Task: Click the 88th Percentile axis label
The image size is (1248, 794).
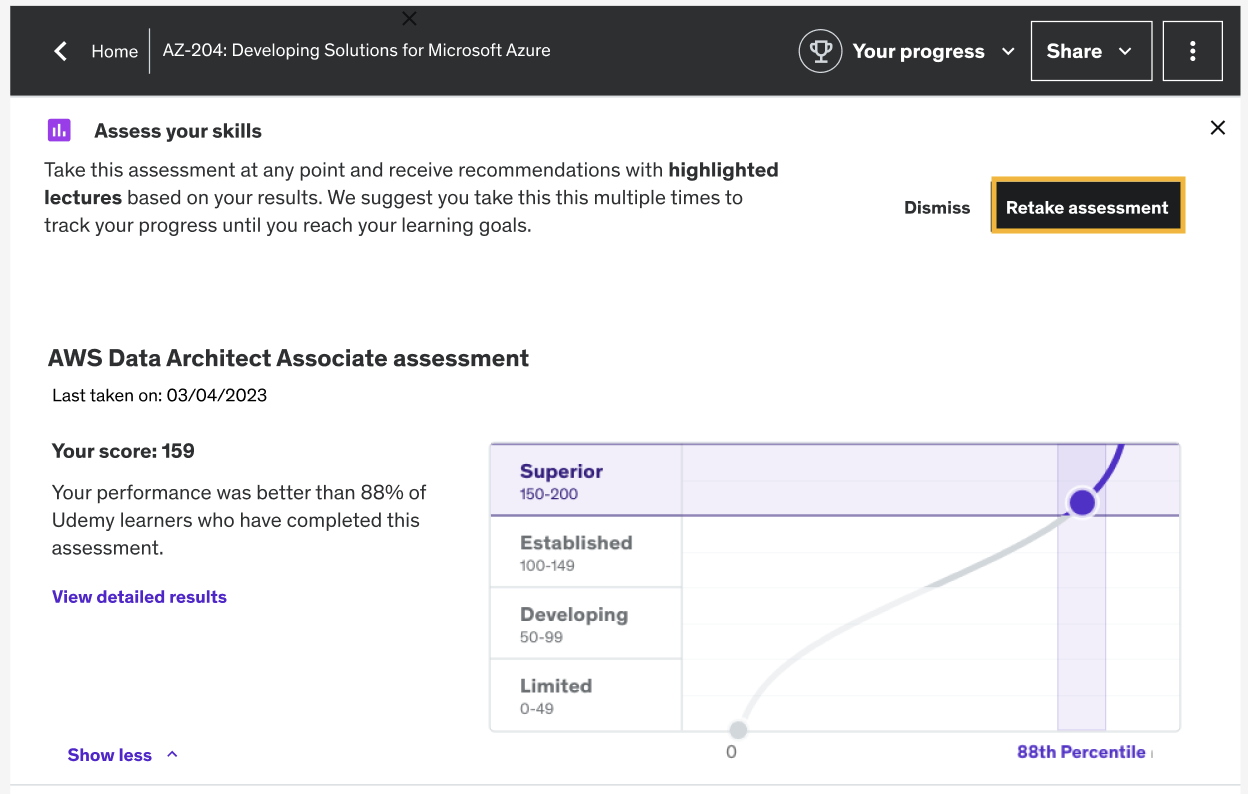Action: pyautogui.click(x=1081, y=752)
